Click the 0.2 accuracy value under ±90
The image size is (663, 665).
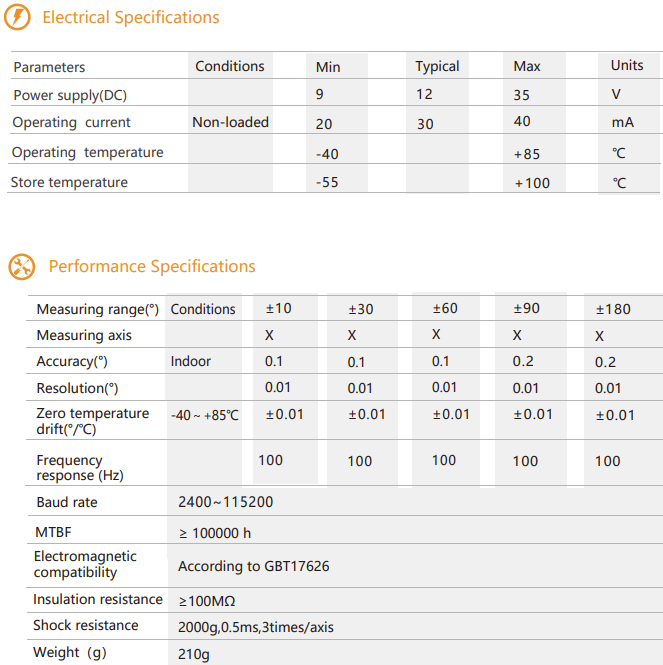point(523,361)
